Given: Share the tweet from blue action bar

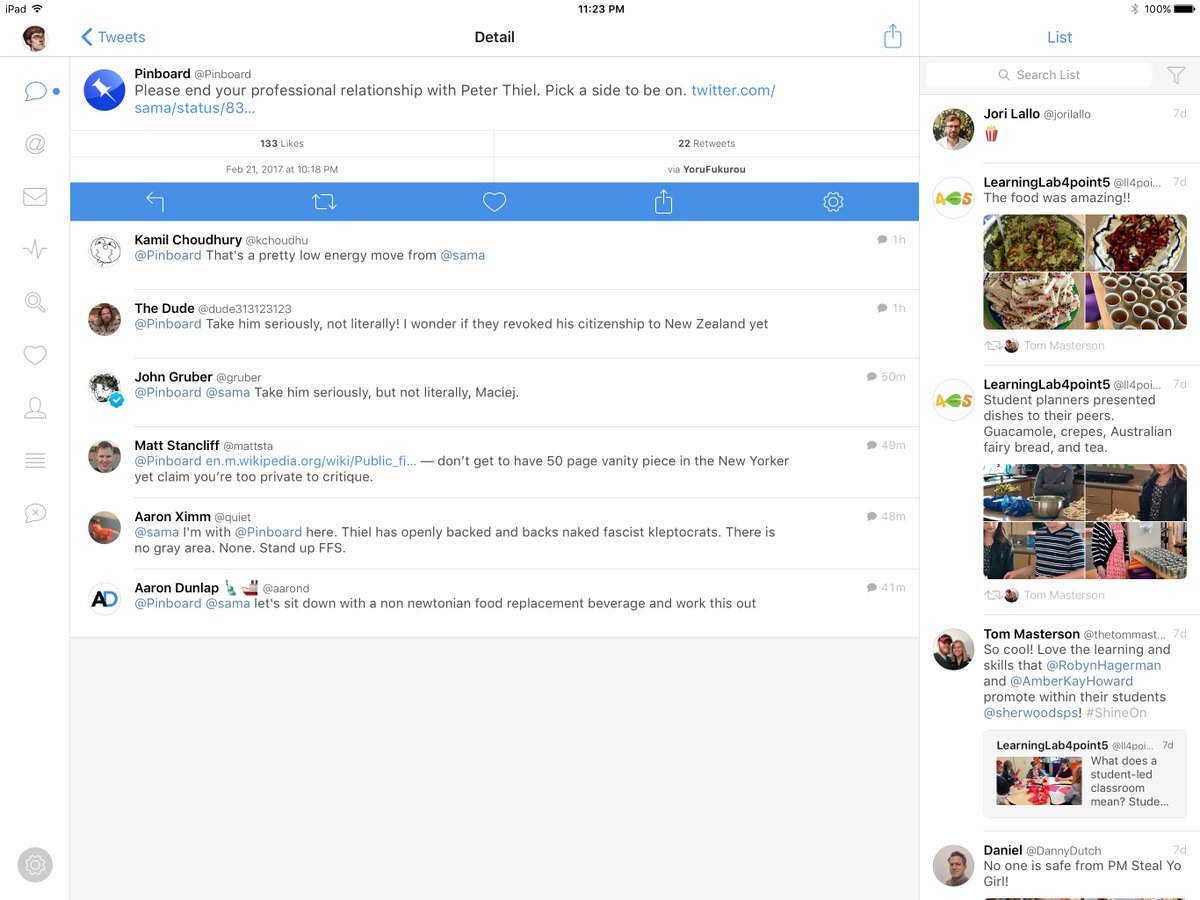Looking at the screenshot, I should coord(663,202).
